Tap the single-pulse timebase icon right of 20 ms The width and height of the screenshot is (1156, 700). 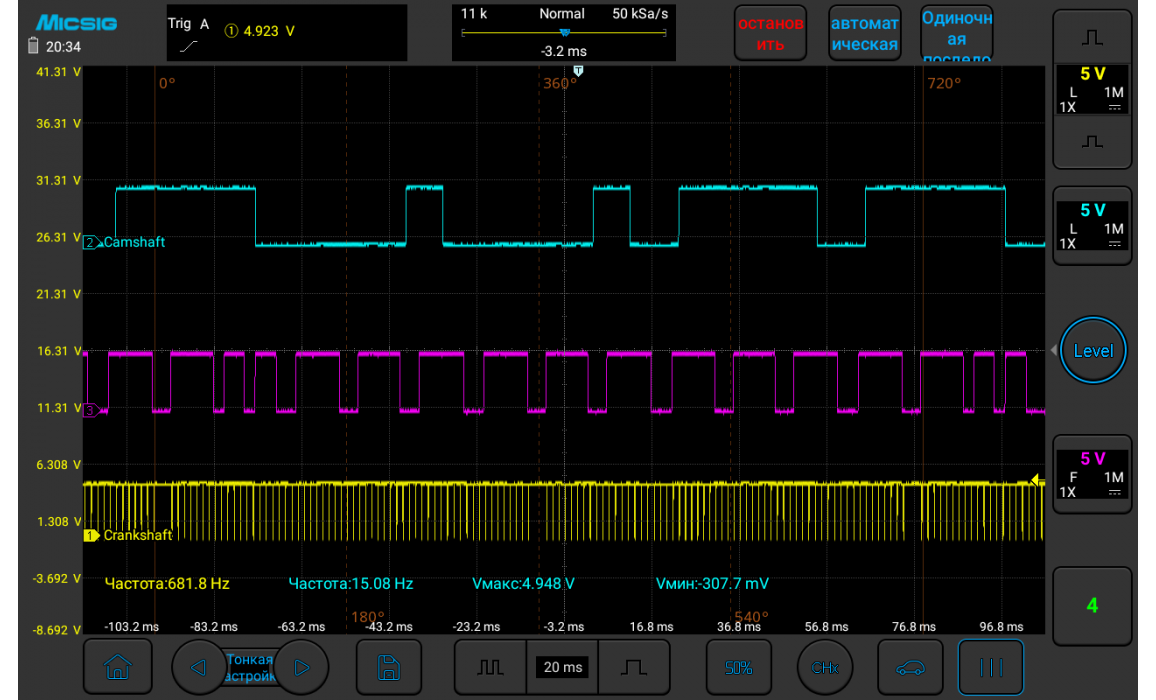point(634,667)
